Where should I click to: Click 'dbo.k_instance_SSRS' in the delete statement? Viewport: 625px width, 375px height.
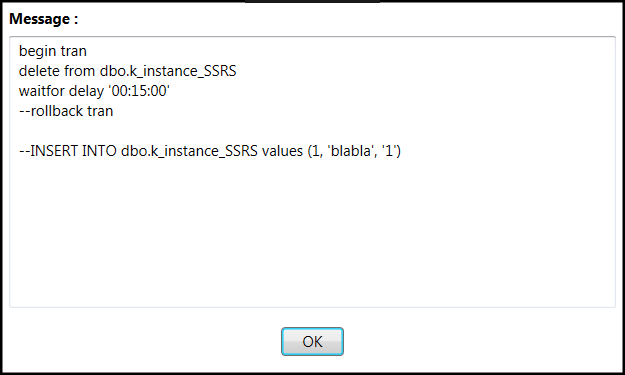168,71
